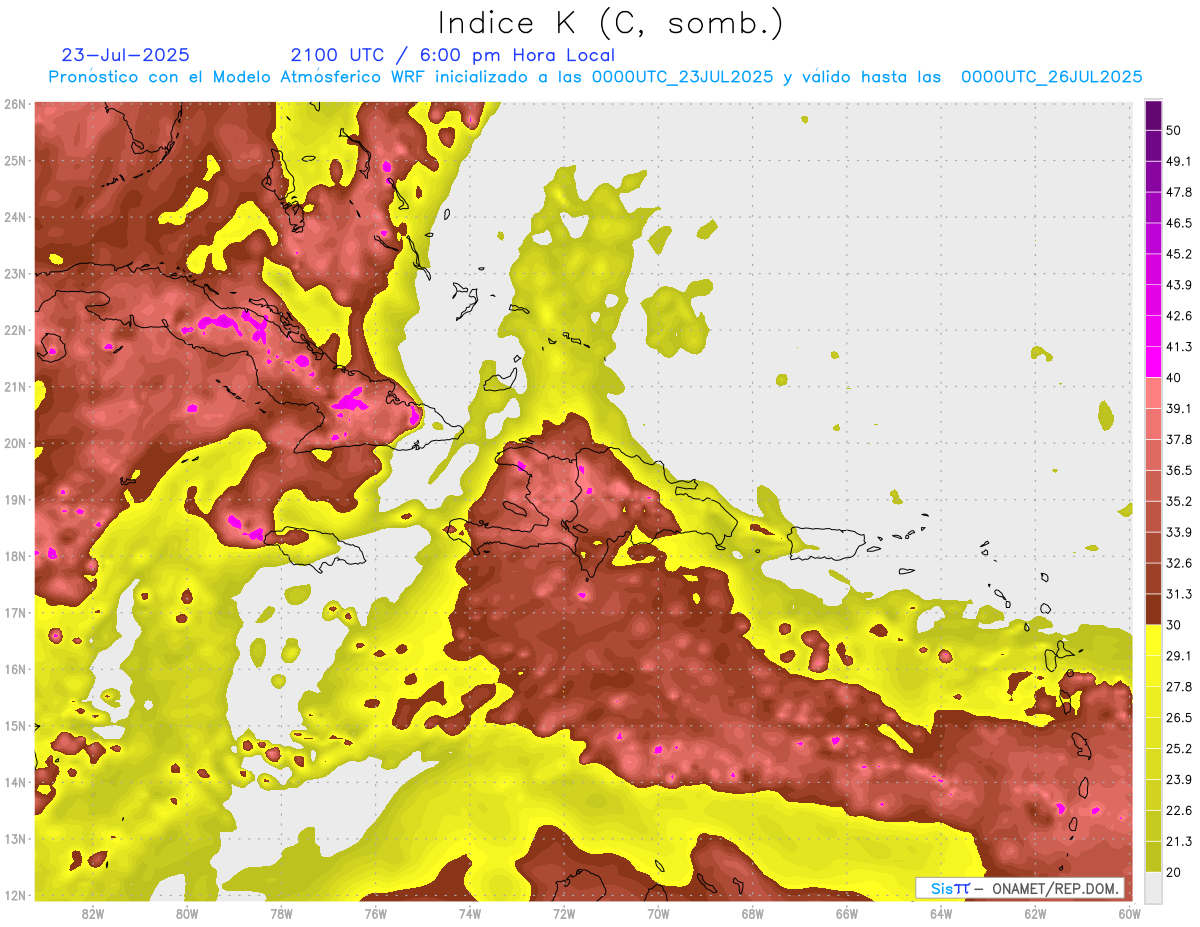Click the '47.8' colorbar value

1178,192
